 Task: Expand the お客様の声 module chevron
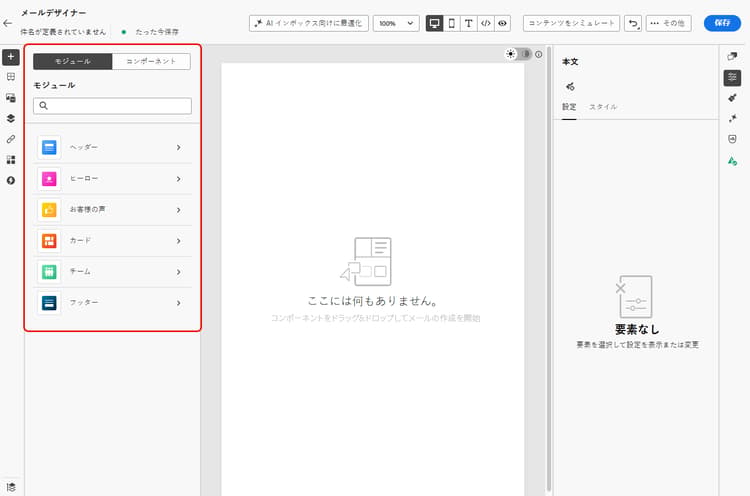pyautogui.click(x=178, y=210)
